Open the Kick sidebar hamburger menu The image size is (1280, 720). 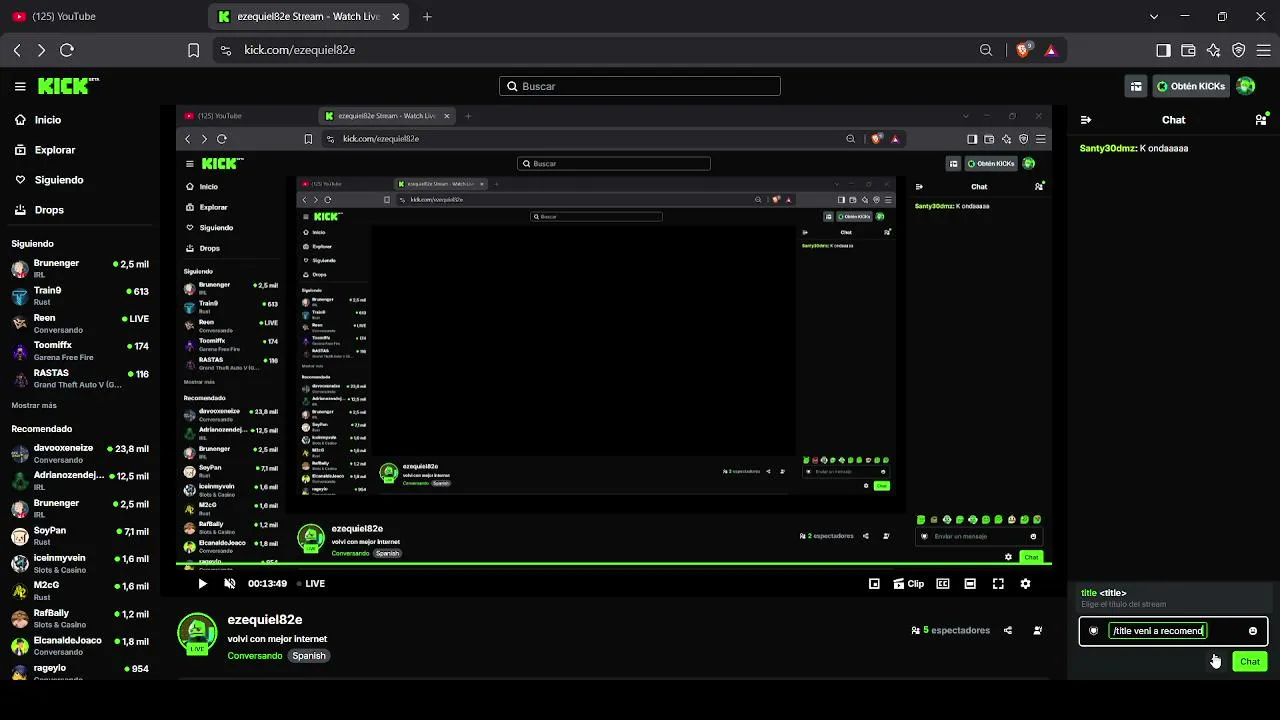[20, 86]
